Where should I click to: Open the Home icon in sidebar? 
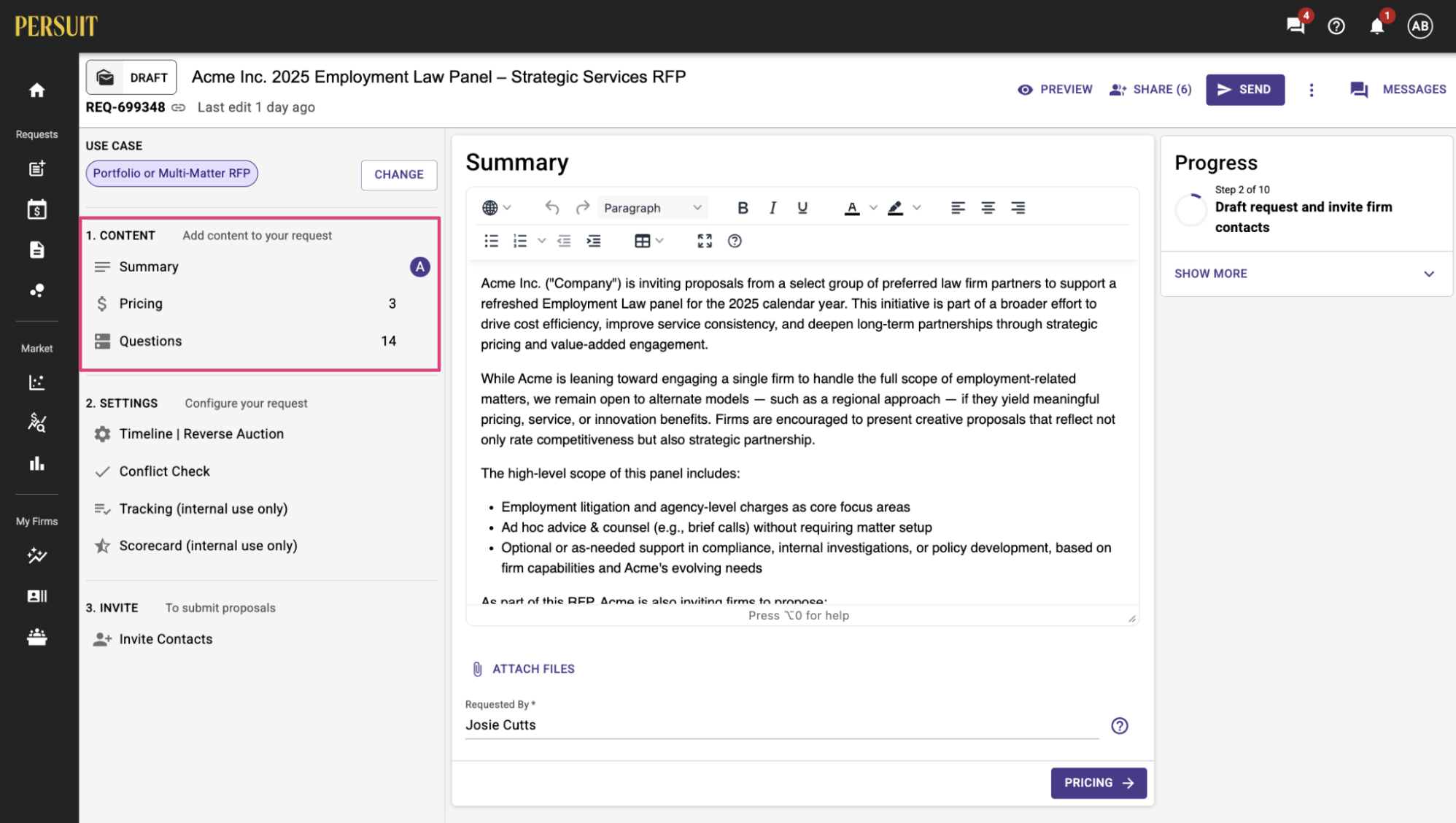coord(37,90)
